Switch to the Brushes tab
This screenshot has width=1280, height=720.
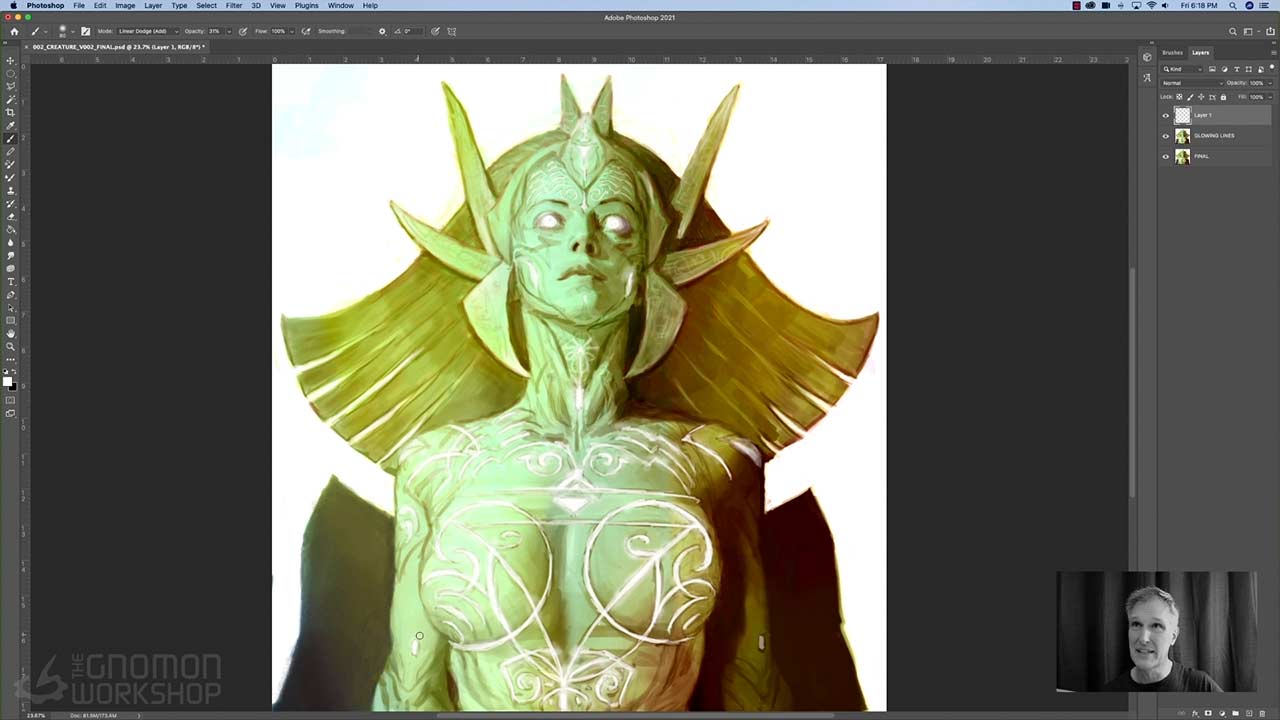[1172, 53]
